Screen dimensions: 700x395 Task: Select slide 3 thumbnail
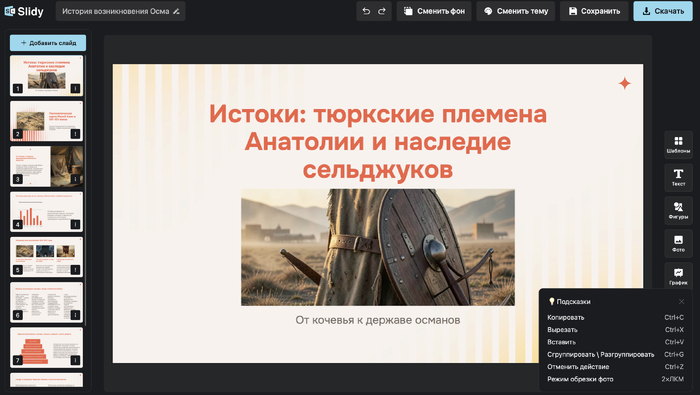(x=46, y=166)
